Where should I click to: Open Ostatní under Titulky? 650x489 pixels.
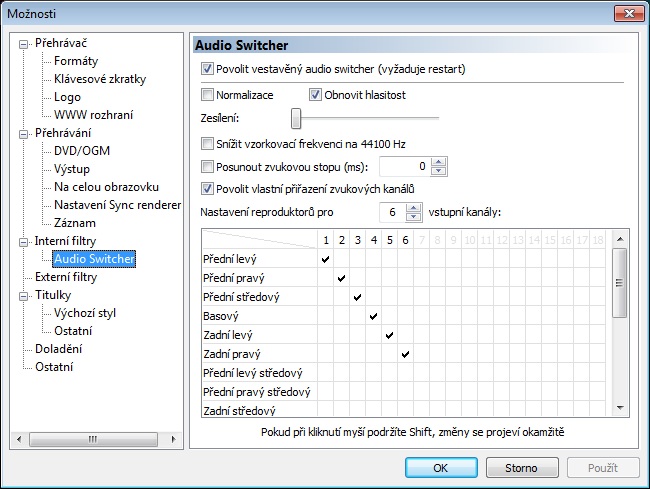coord(73,331)
